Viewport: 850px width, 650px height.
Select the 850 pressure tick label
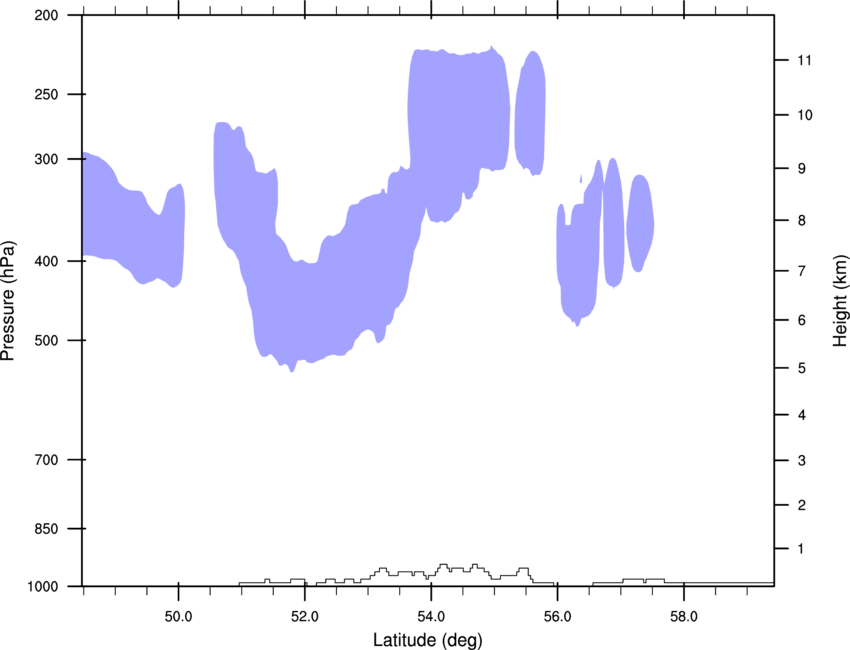(46, 529)
